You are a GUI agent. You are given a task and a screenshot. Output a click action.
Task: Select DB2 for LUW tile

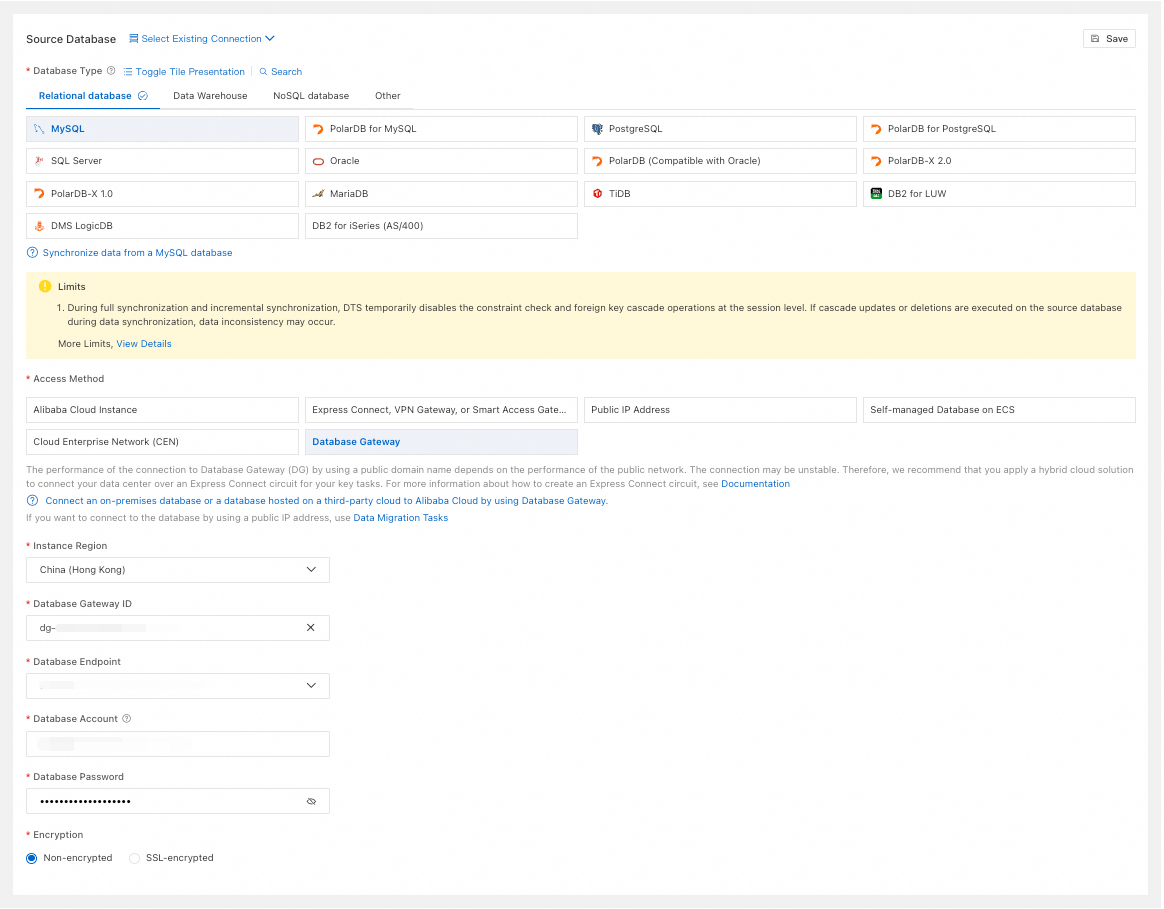pyautogui.click(x=999, y=194)
